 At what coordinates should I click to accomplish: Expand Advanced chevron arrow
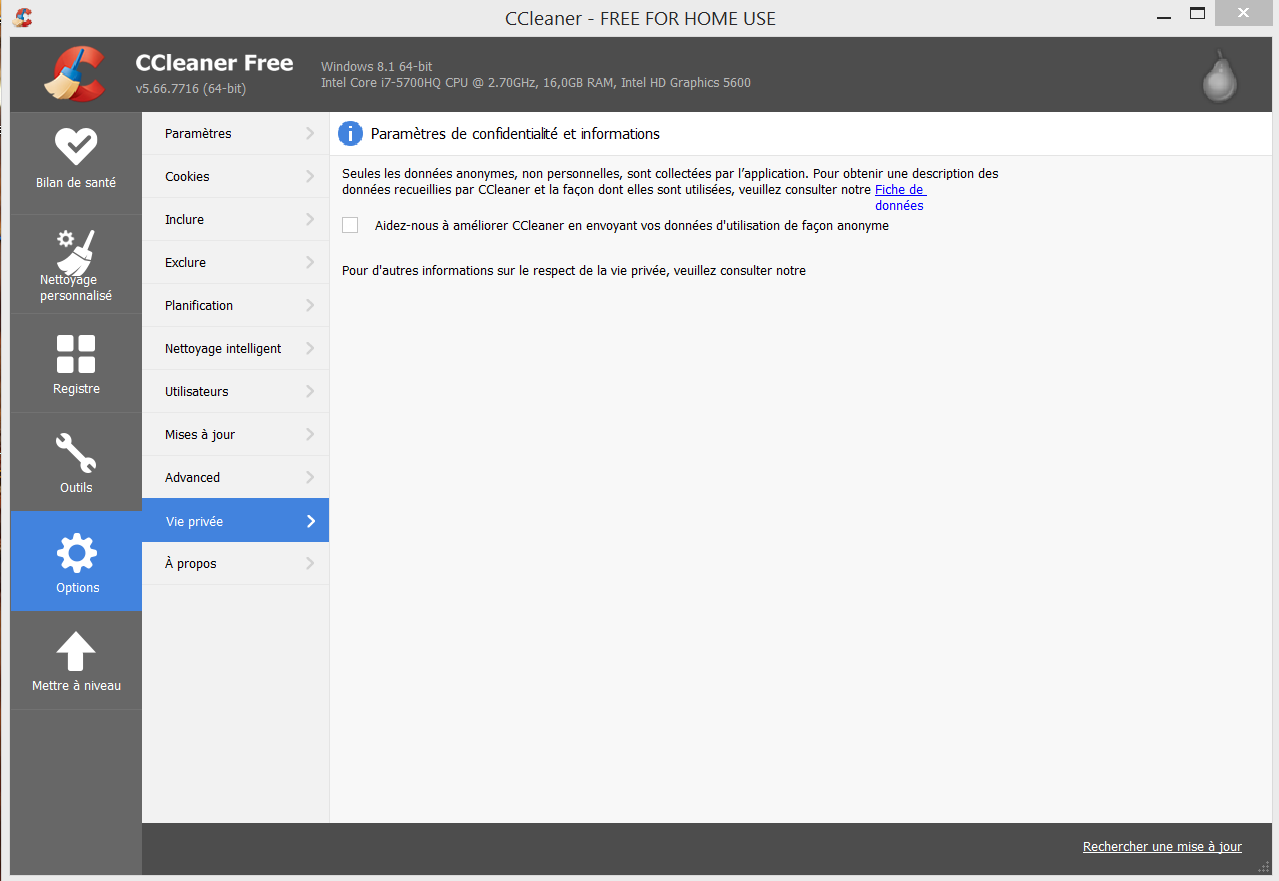[310, 477]
